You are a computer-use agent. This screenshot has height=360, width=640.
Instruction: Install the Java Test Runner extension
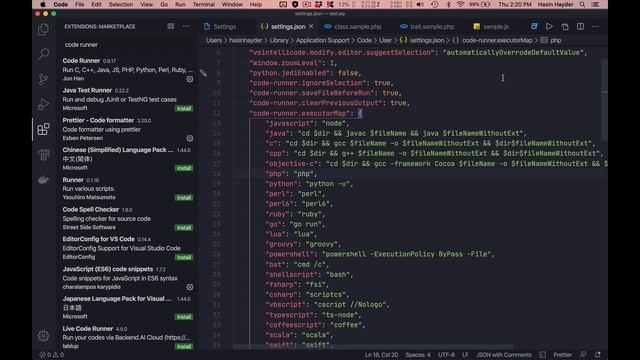184,109
